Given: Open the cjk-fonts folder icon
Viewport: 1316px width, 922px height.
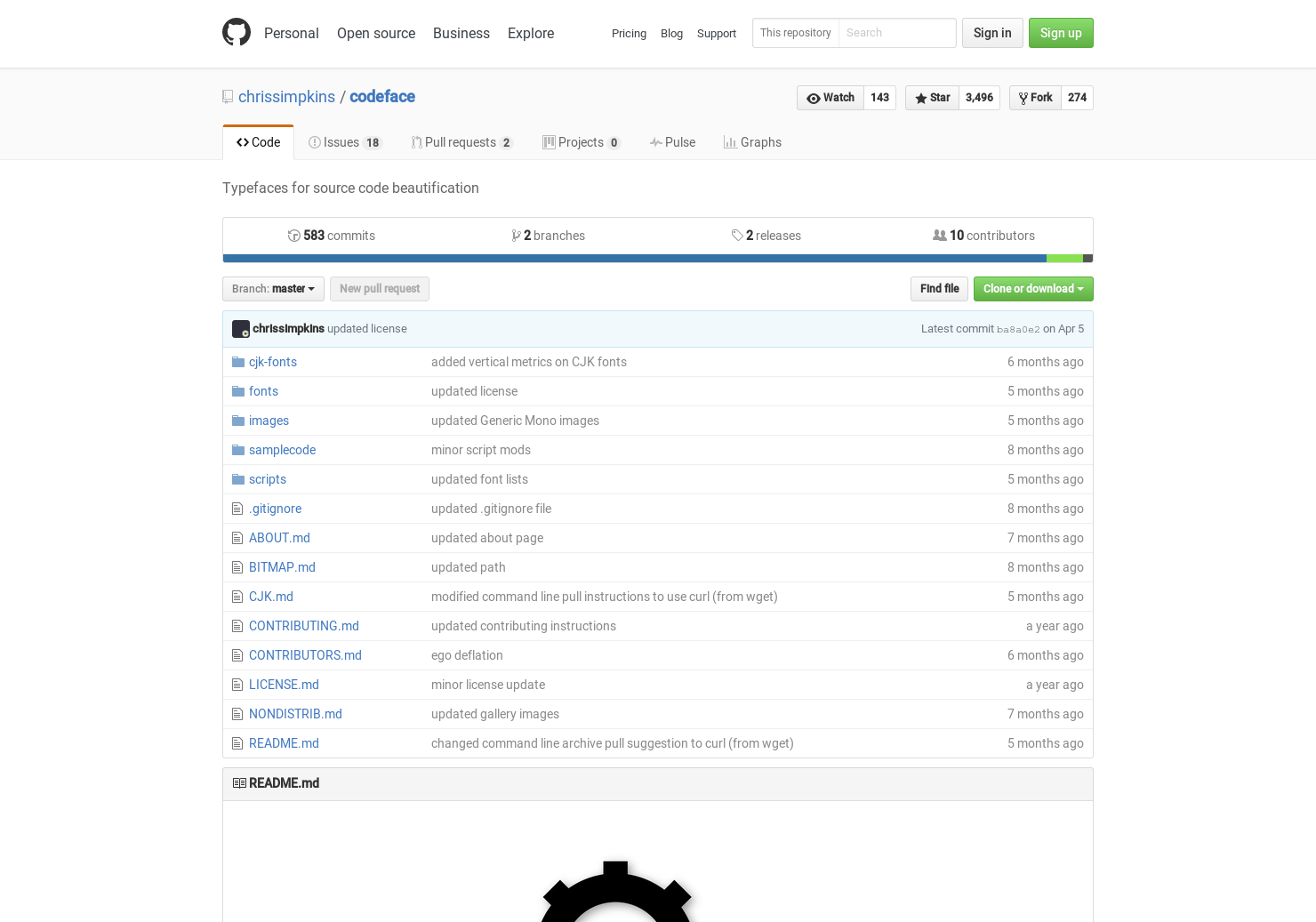Looking at the screenshot, I should [x=237, y=362].
